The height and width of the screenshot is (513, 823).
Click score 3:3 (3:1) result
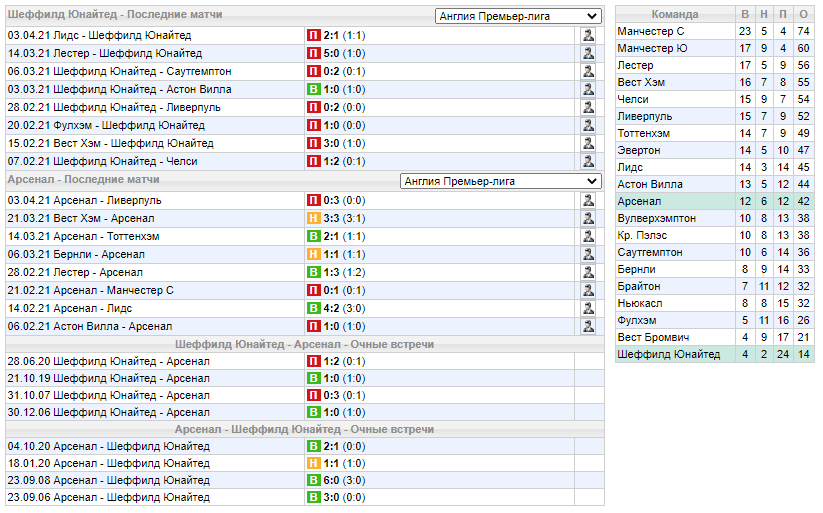[x=344, y=218]
